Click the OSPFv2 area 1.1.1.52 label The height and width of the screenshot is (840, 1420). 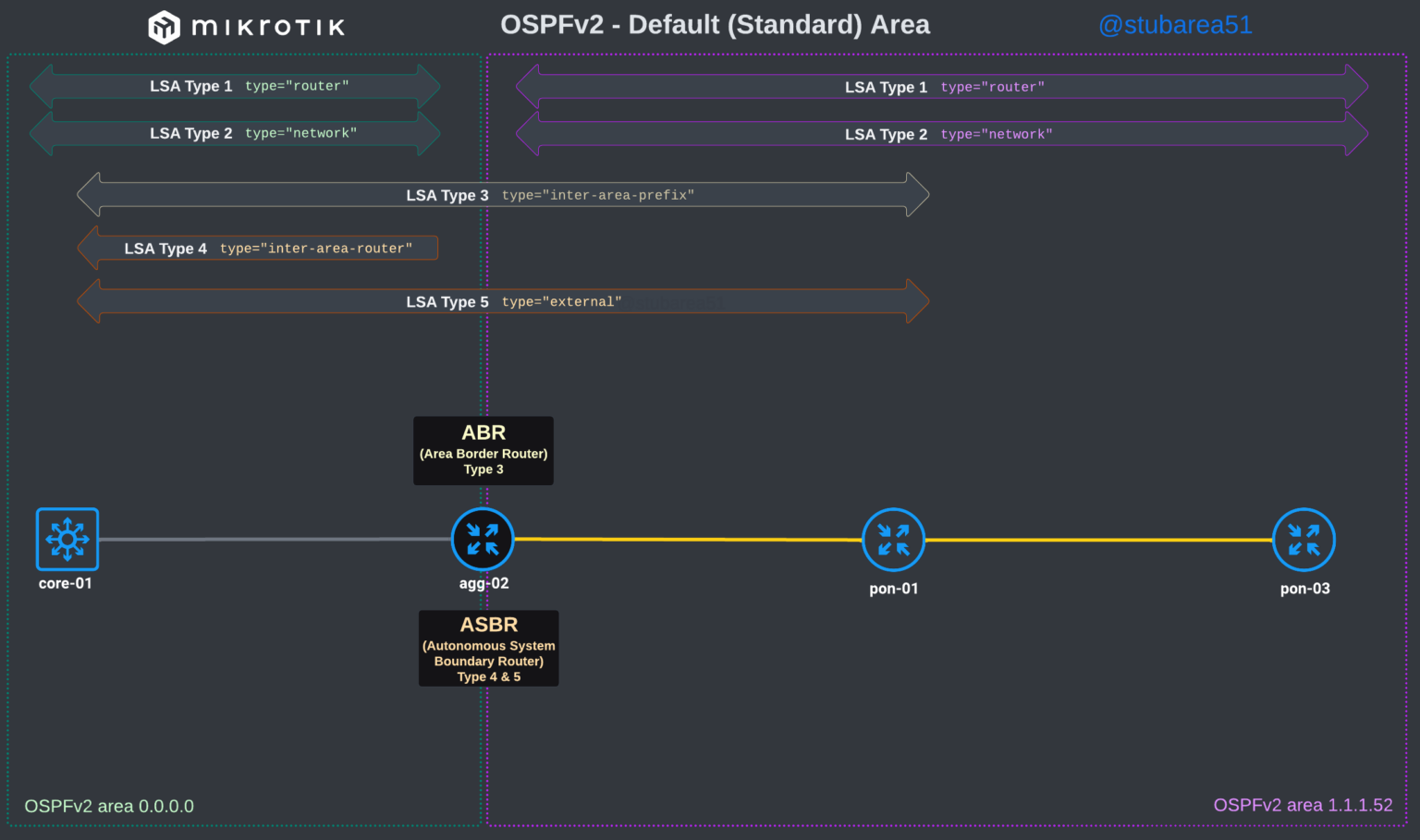click(x=1303, y=805)
